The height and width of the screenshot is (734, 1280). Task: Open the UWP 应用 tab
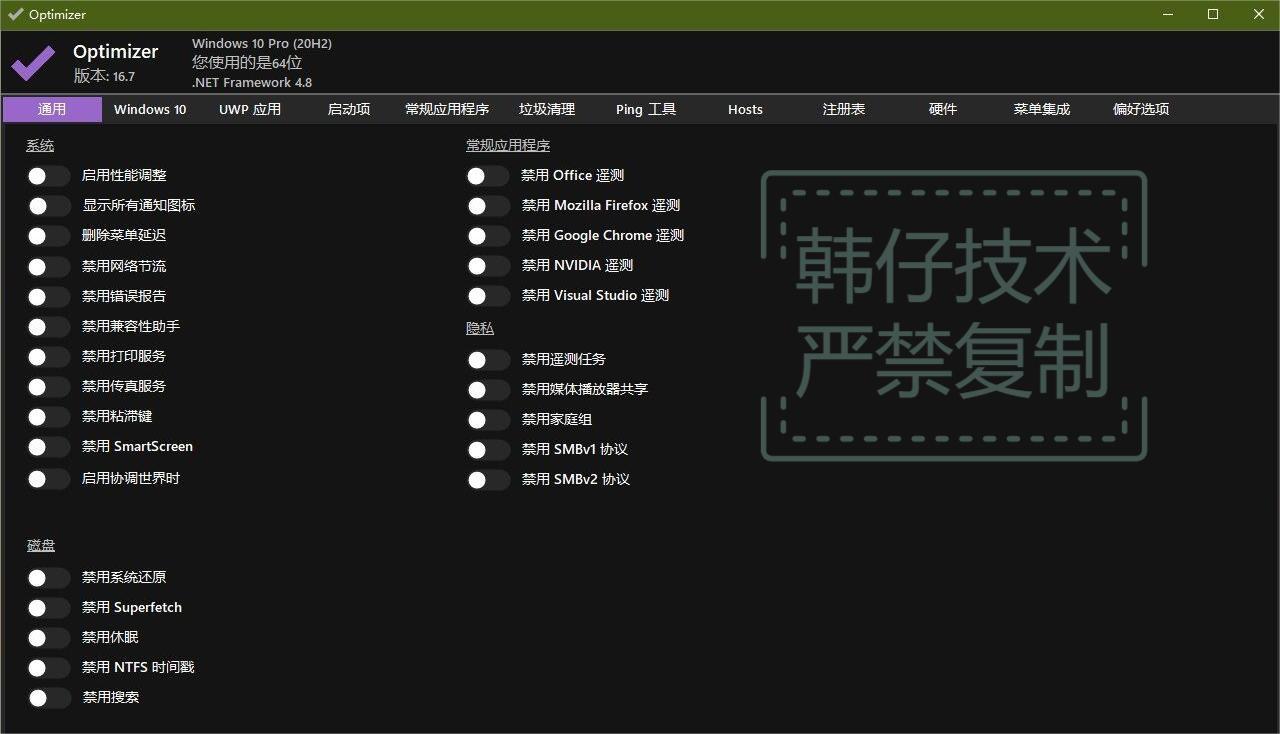(x=250, y=109)
